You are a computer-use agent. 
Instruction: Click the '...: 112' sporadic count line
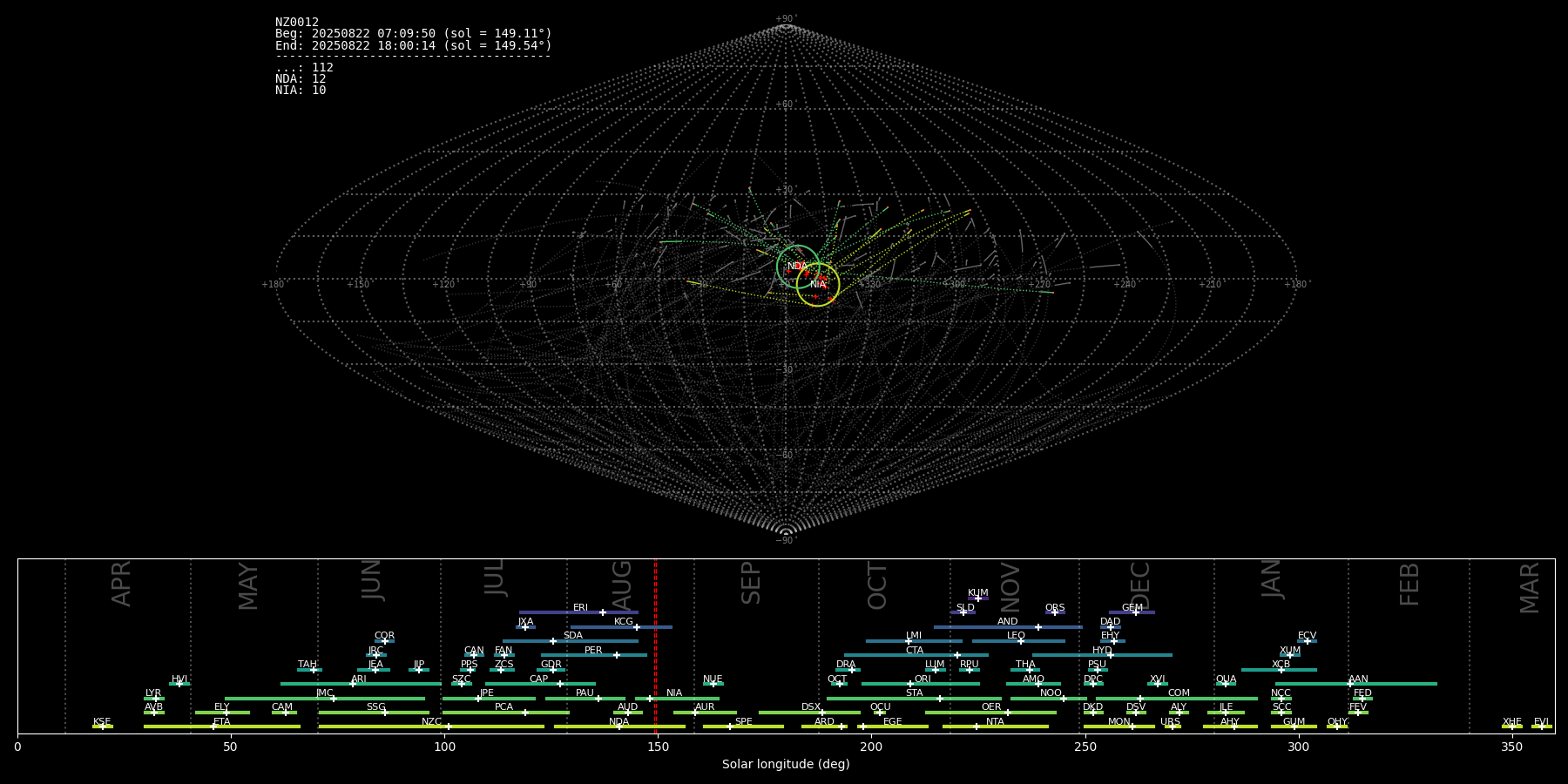304,68
